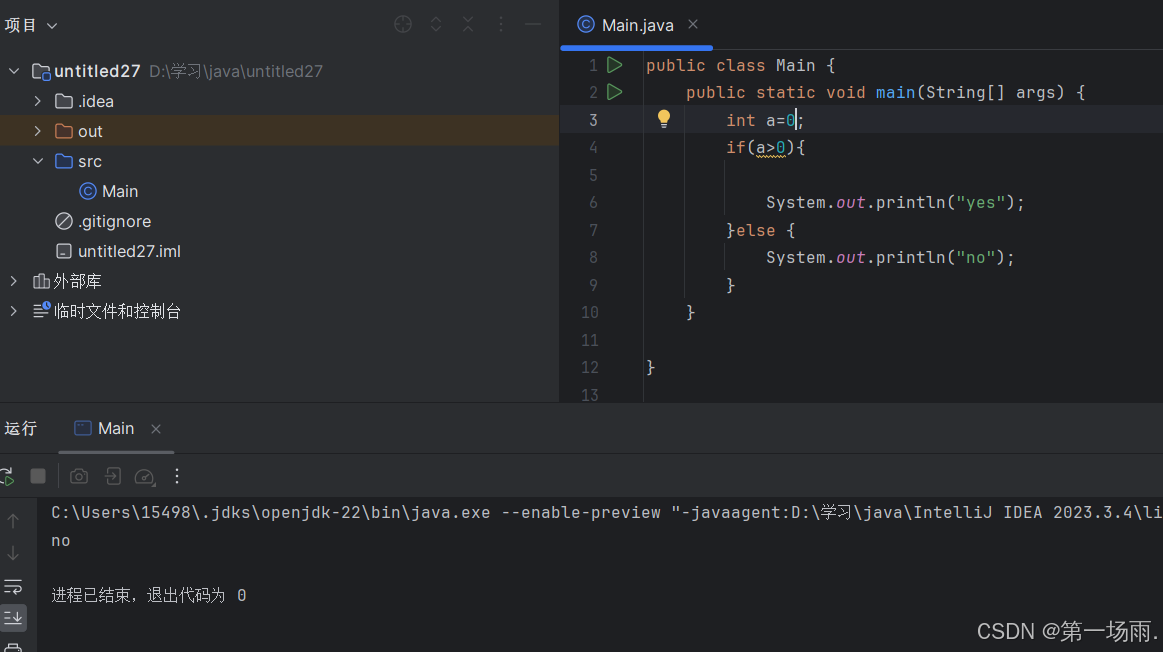1163x652 pixels.
Task: Collapse the untitled27 project root
Action: [x=14, y=71]
